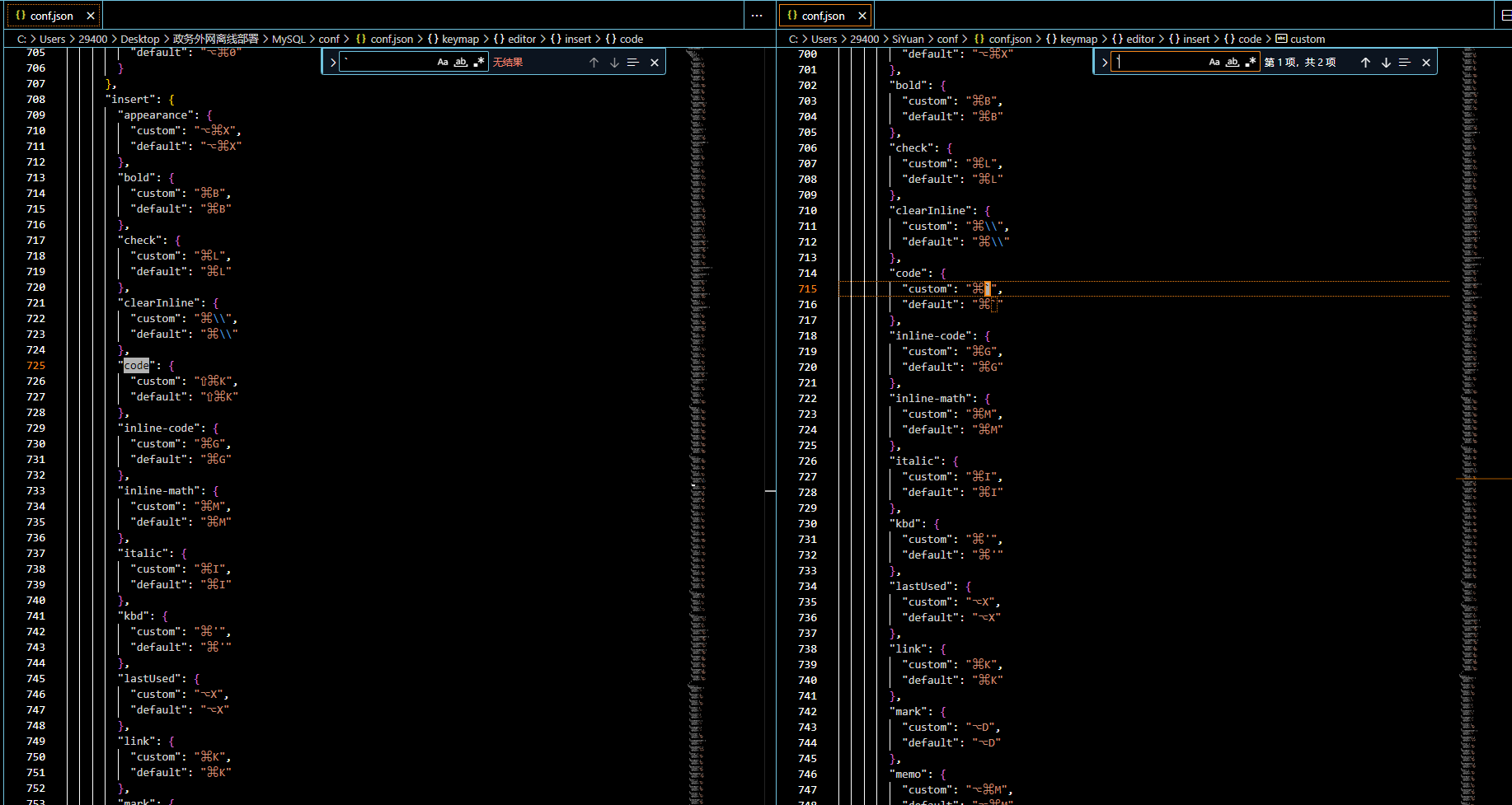The height and width of the screenshot is (805, 1512).
Task: Click "code" key on right line 714
Action: click(909, 274)
